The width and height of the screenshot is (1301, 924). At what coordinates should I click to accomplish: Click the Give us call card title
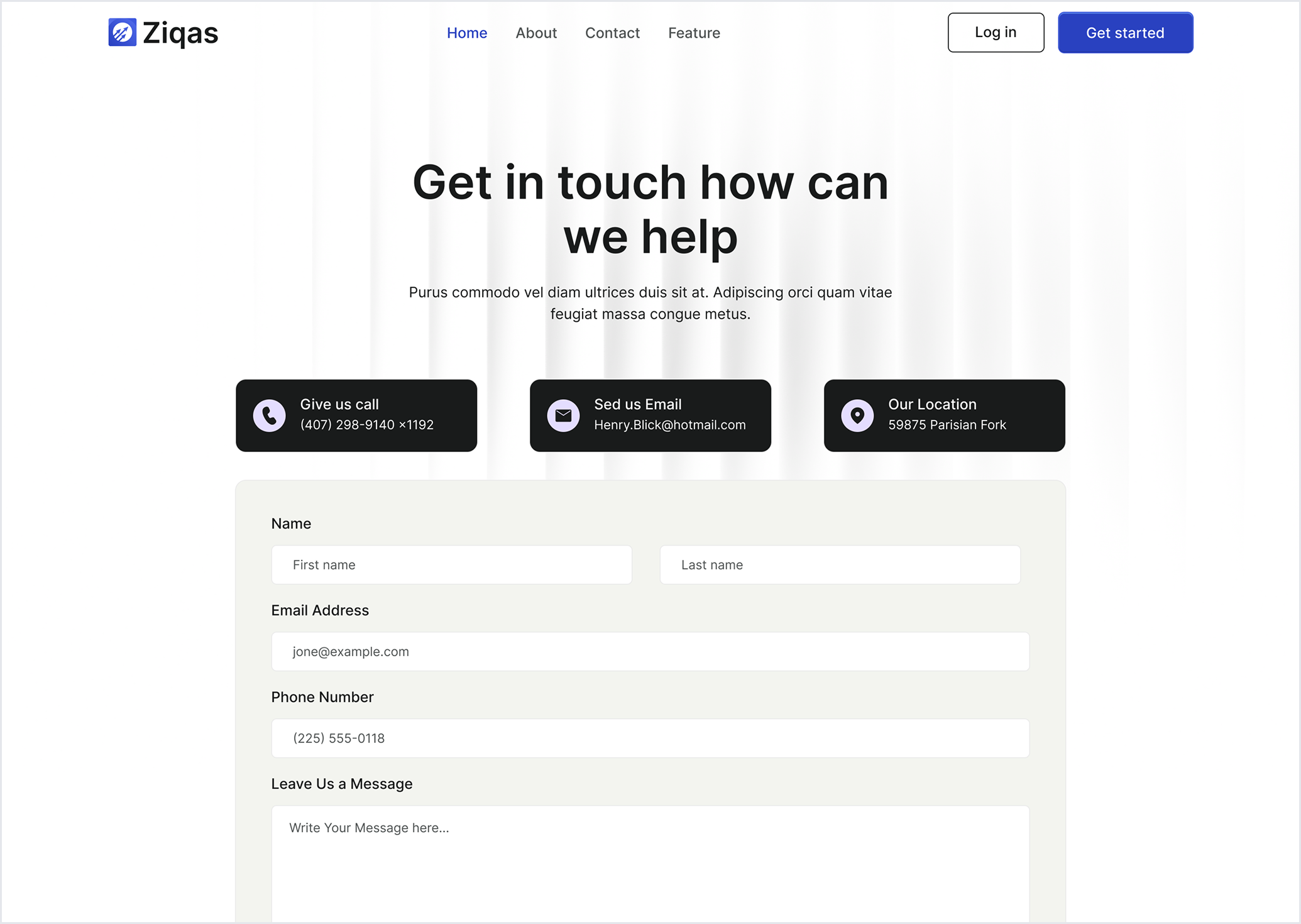(339, 404)
